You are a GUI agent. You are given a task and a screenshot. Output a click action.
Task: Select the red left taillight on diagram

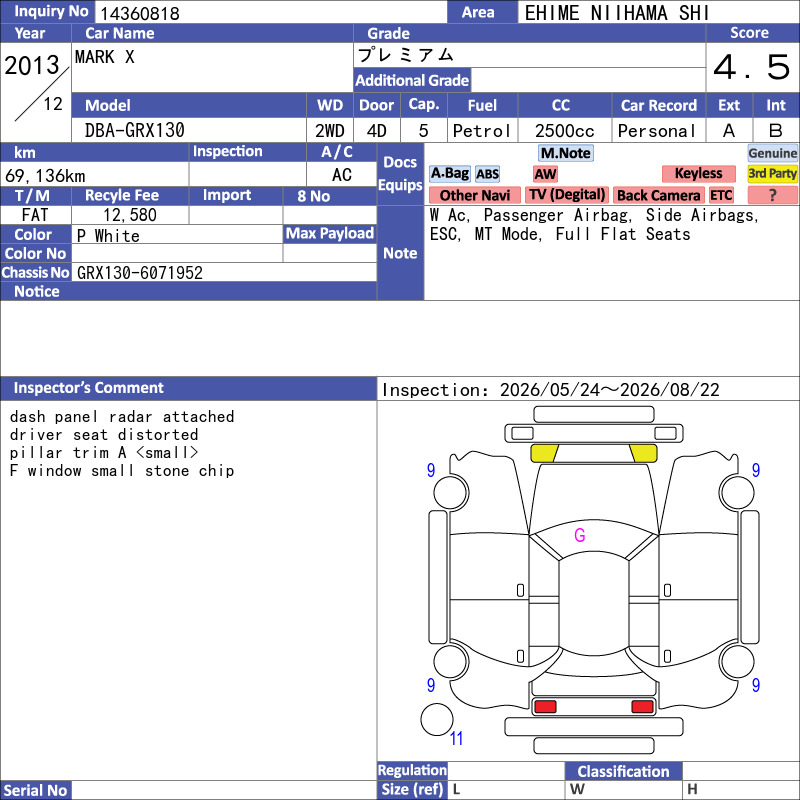545,707
